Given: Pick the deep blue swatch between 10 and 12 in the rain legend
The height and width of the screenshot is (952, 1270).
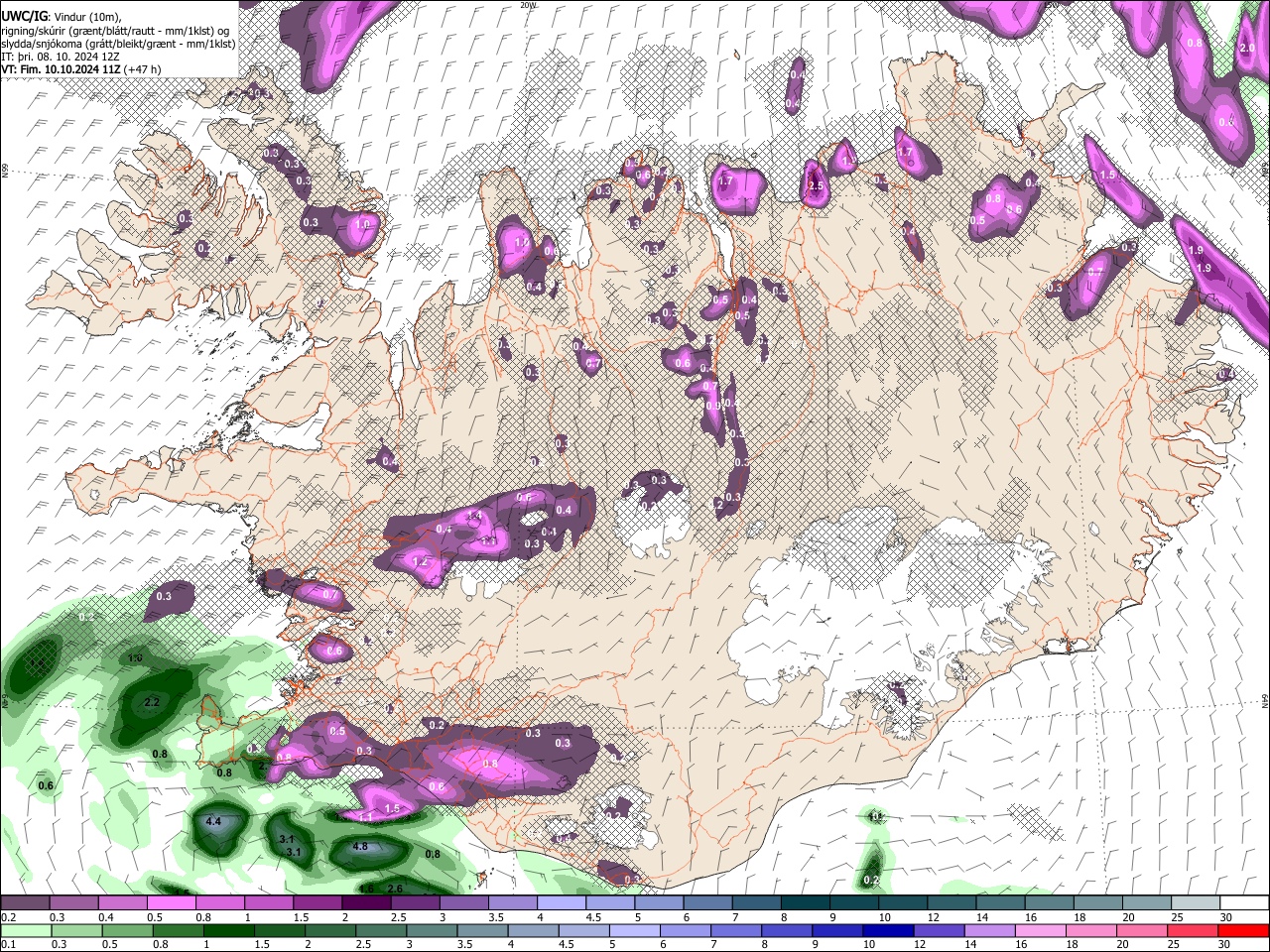Looking at the screenshot, I should (x=889, y=930).
